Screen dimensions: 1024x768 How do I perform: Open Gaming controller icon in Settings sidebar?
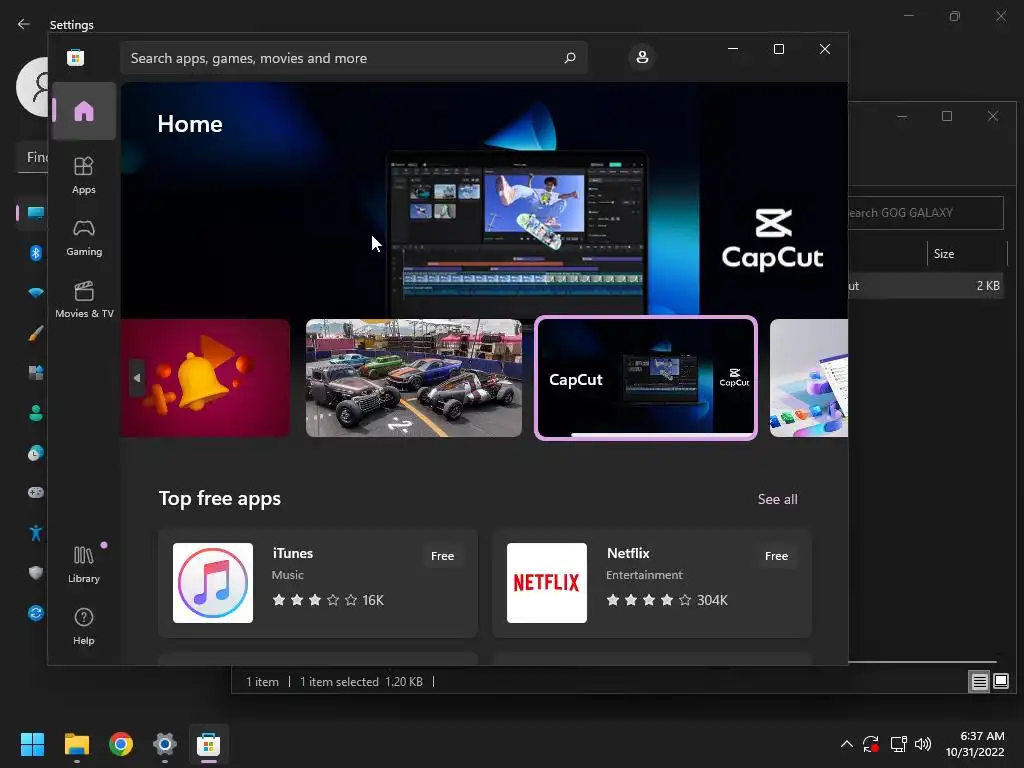coord(36,492)
